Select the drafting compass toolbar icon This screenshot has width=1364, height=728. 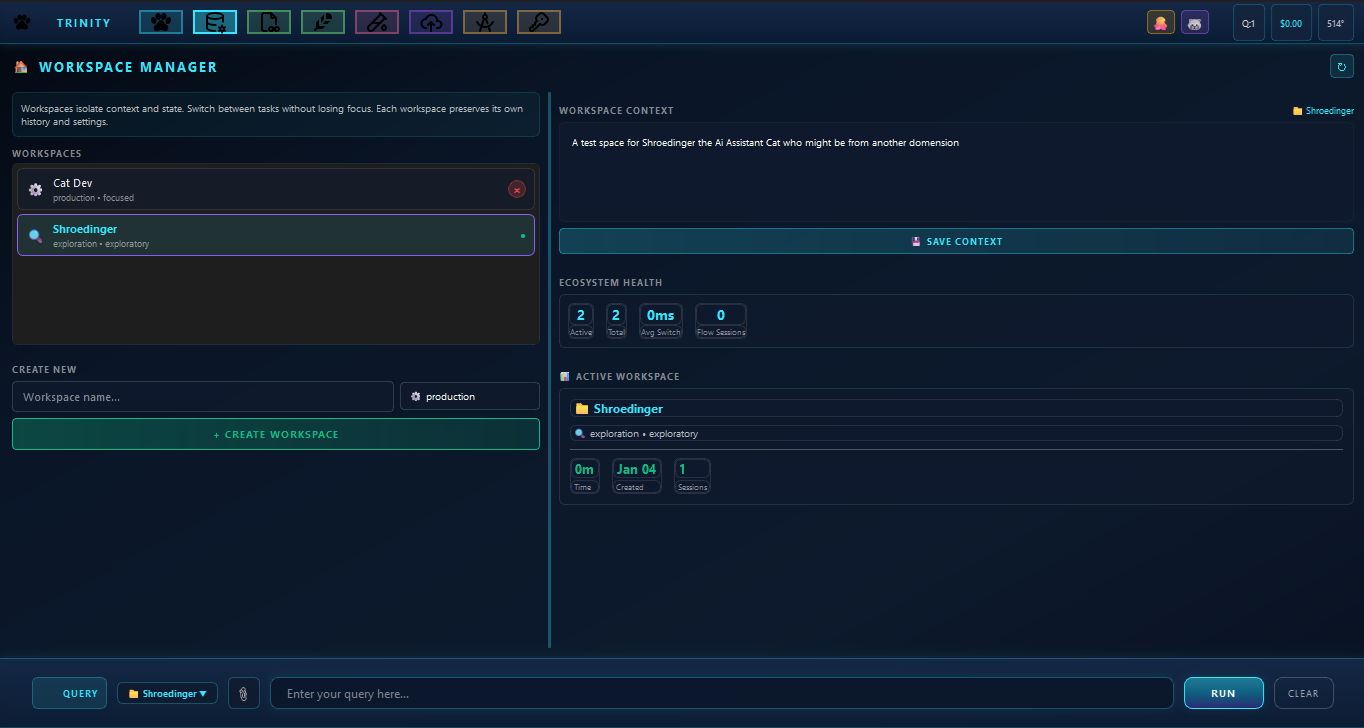click(484, 21)
